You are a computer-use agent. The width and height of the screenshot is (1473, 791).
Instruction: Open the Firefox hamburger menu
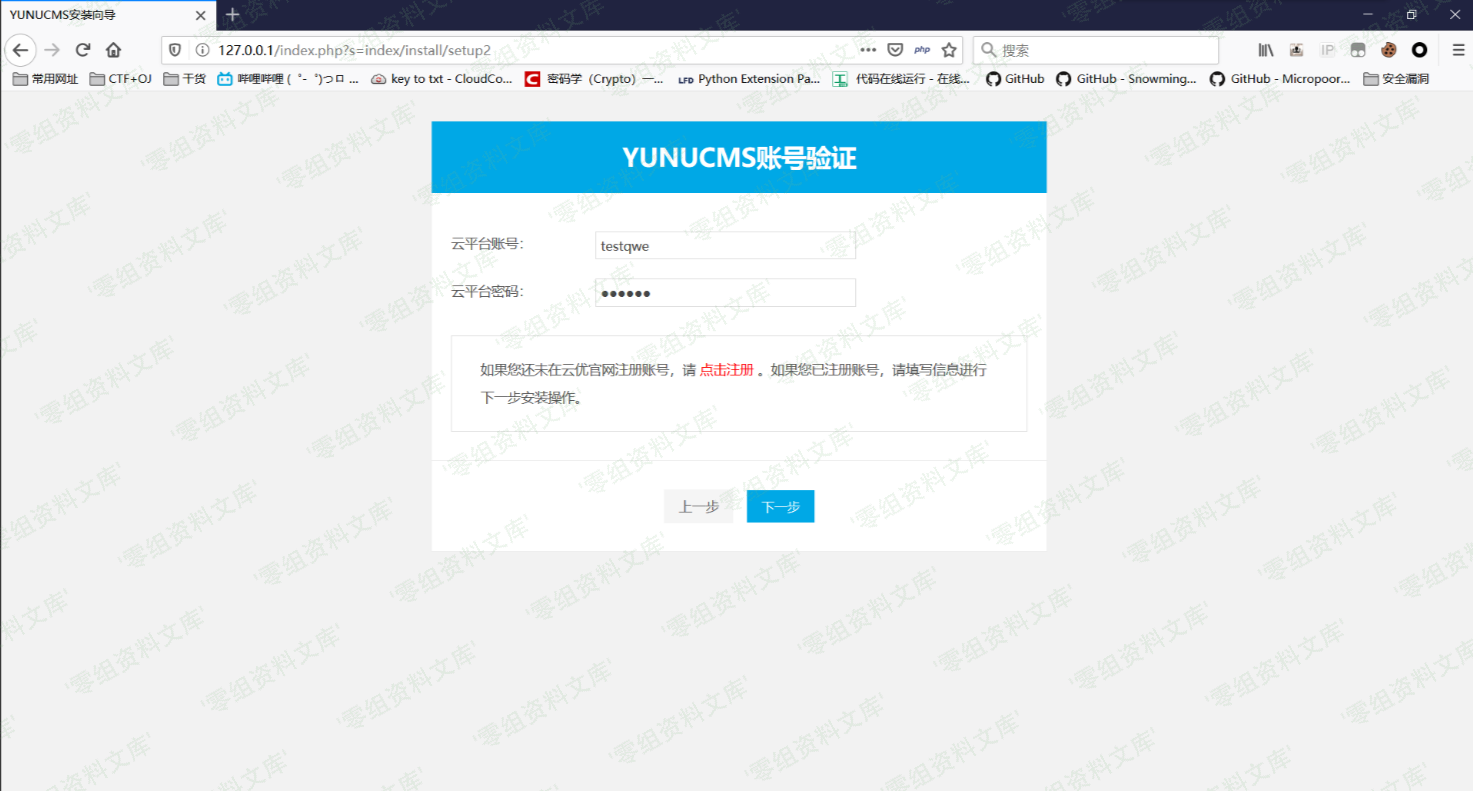point(1458,50)
